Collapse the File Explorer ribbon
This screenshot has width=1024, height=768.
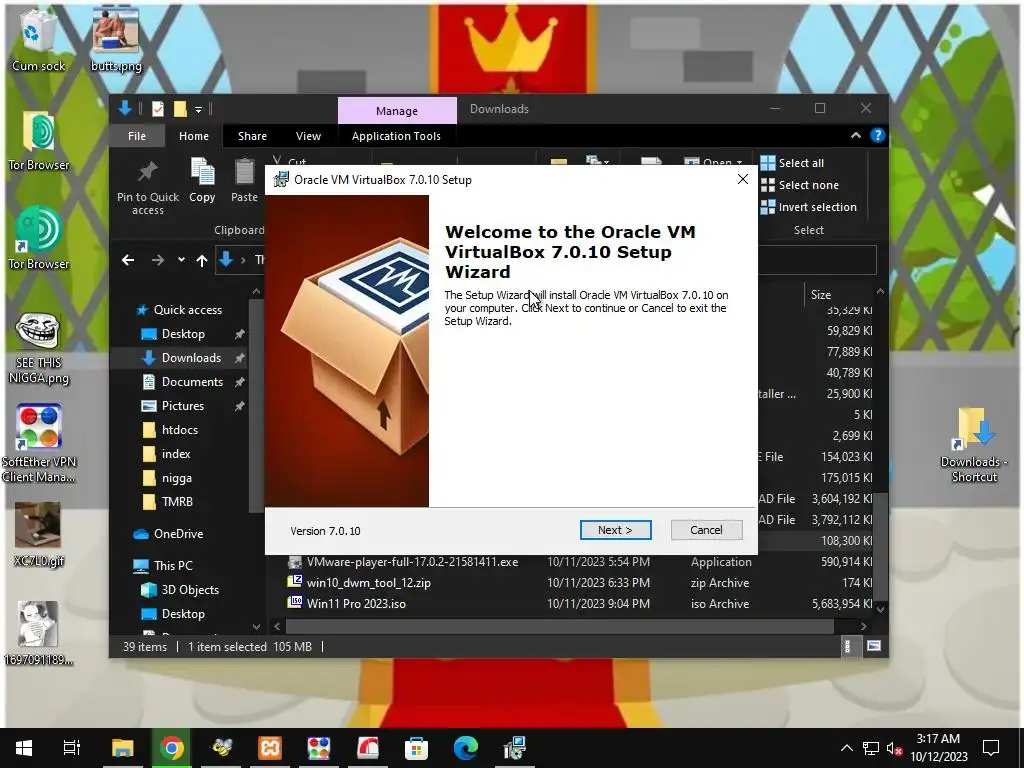click(856, 136)
